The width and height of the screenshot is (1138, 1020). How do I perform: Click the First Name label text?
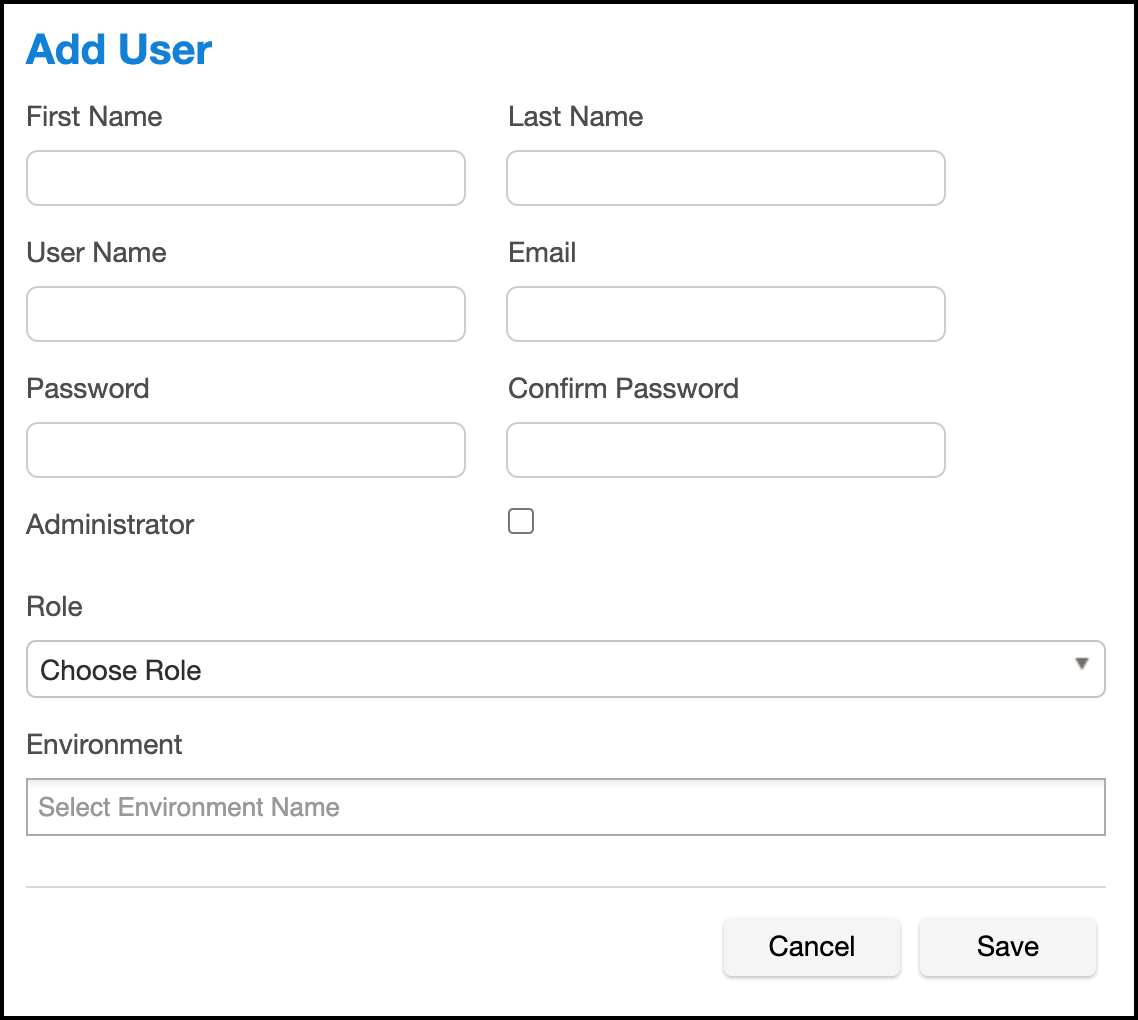[94, 117]
